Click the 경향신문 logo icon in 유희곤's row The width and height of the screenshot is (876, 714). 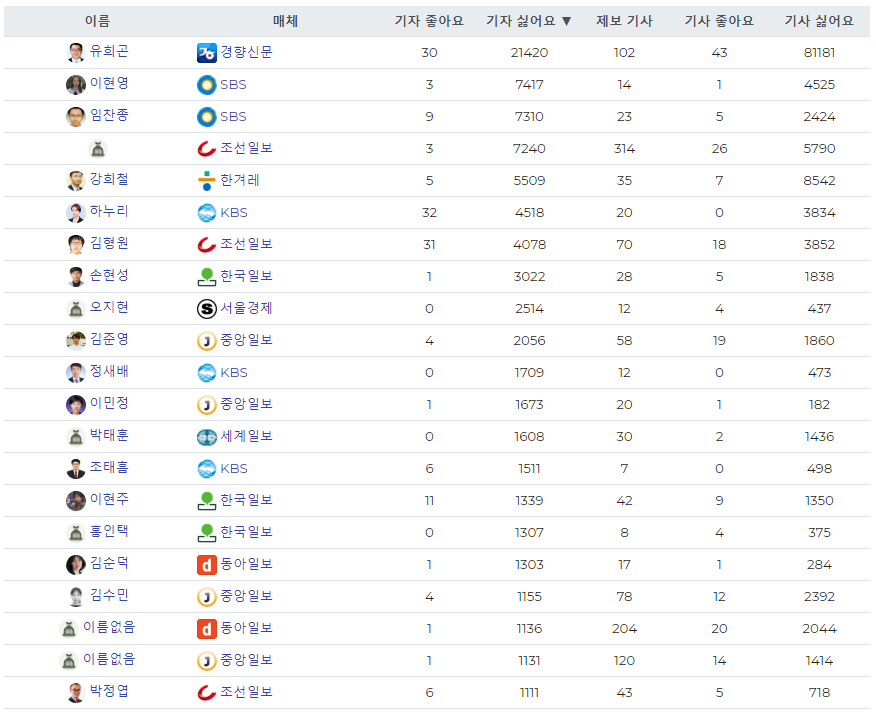pos(207,53)
